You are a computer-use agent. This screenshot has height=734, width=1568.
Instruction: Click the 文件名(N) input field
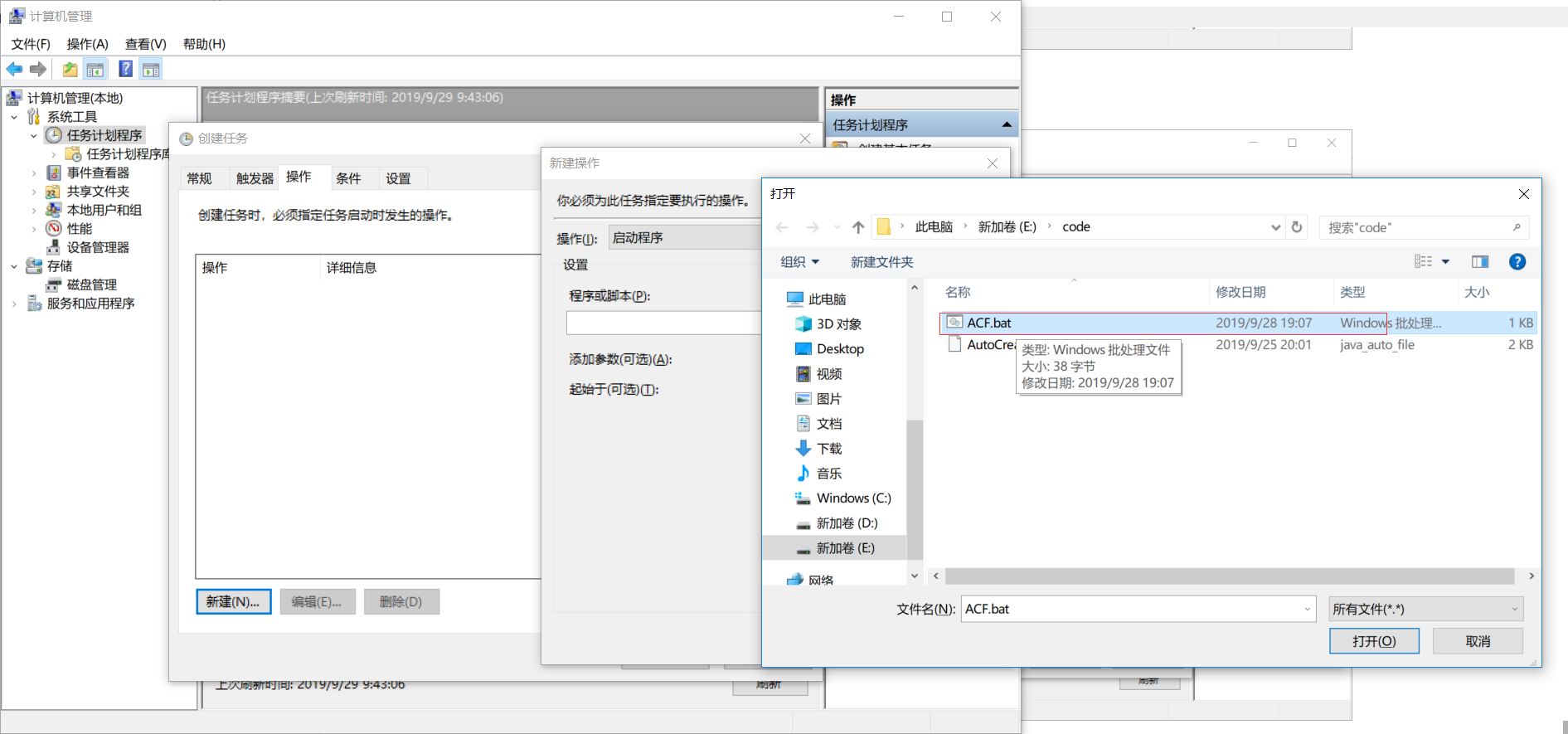1138,609
